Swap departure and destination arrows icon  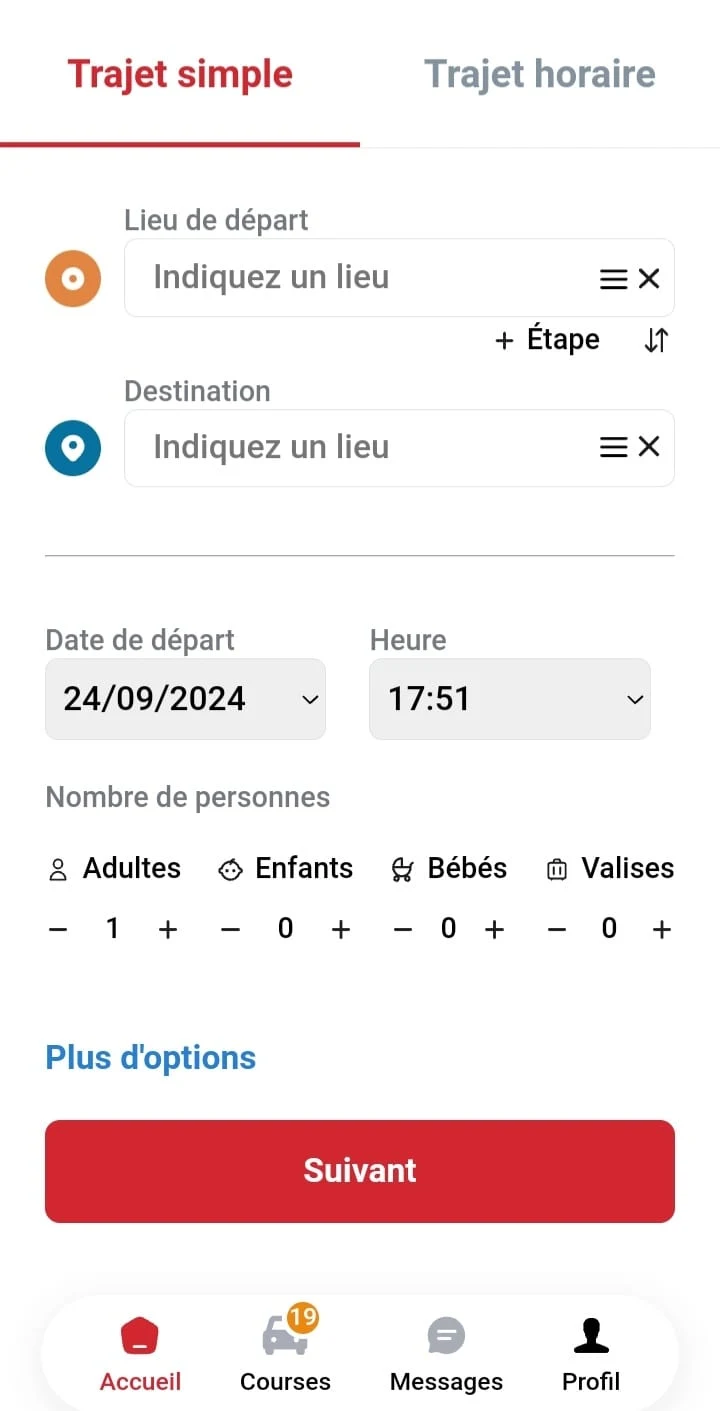tap(656, 341)
